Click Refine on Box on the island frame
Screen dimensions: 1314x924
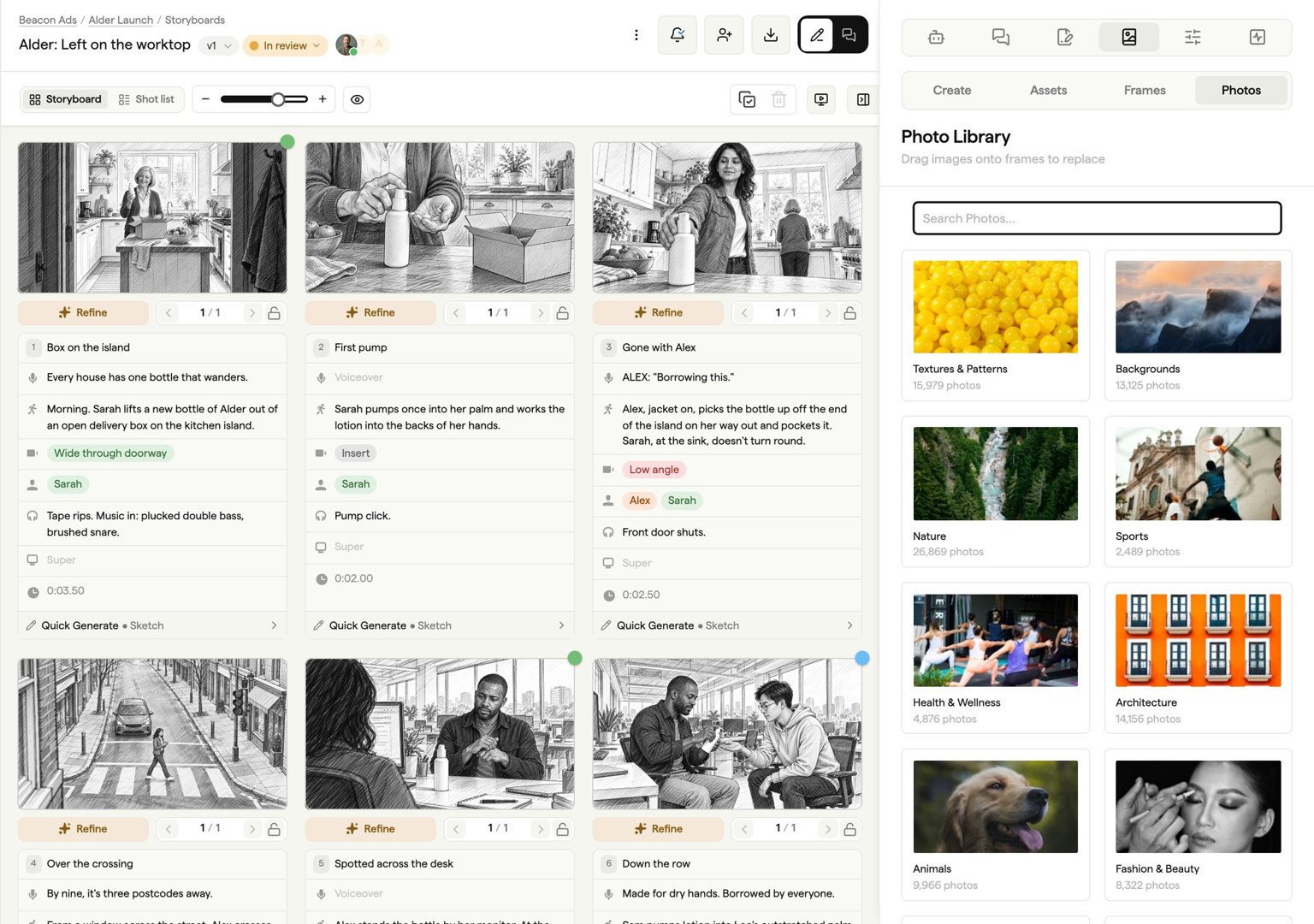click(83, 313)
